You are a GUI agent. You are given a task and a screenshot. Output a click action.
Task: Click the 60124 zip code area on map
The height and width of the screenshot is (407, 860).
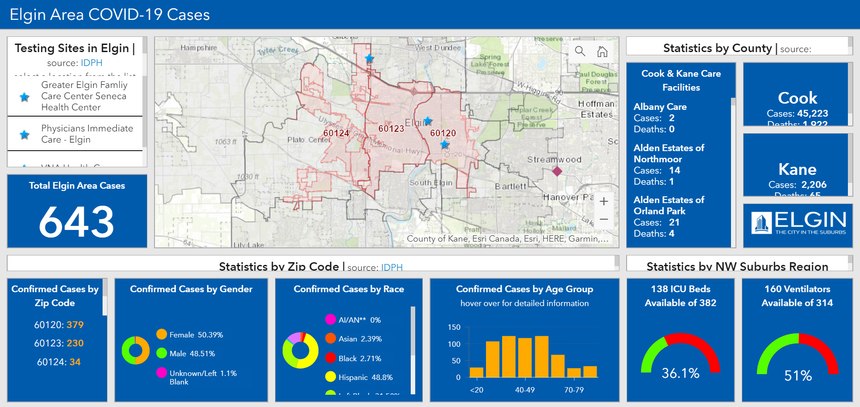click(337, 134)
